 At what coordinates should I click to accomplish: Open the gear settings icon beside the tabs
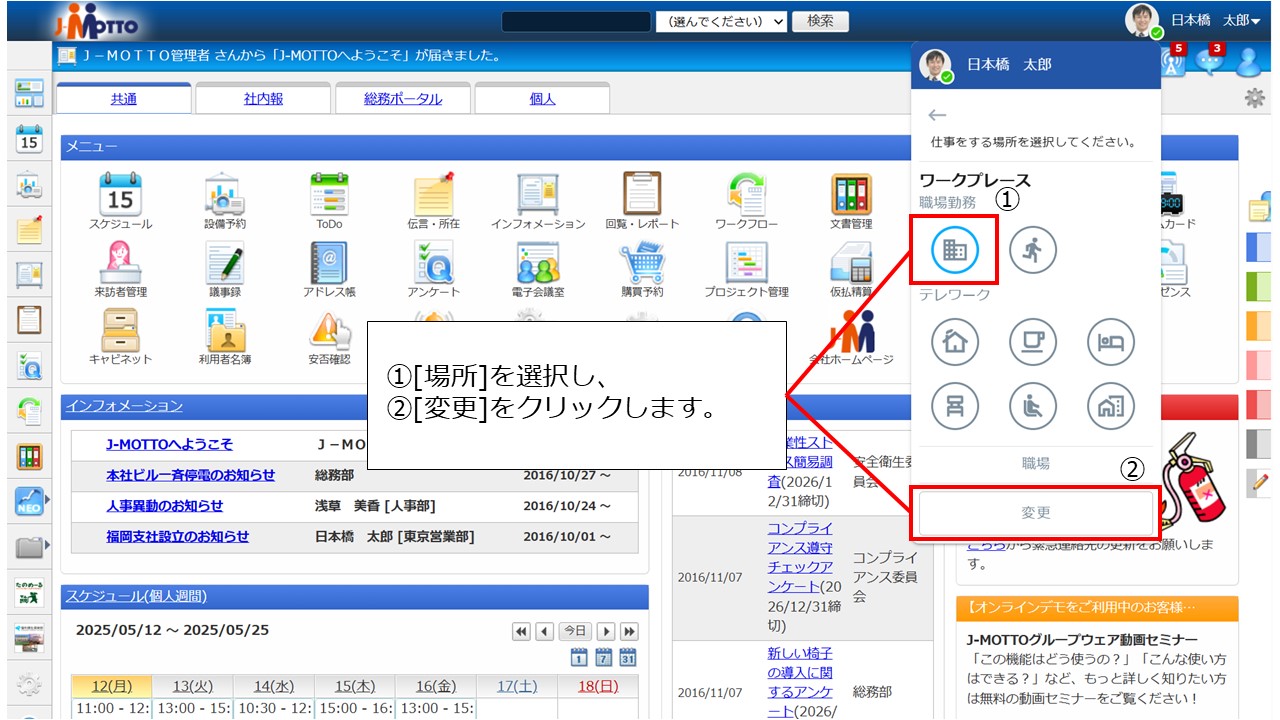point(1254,98)
